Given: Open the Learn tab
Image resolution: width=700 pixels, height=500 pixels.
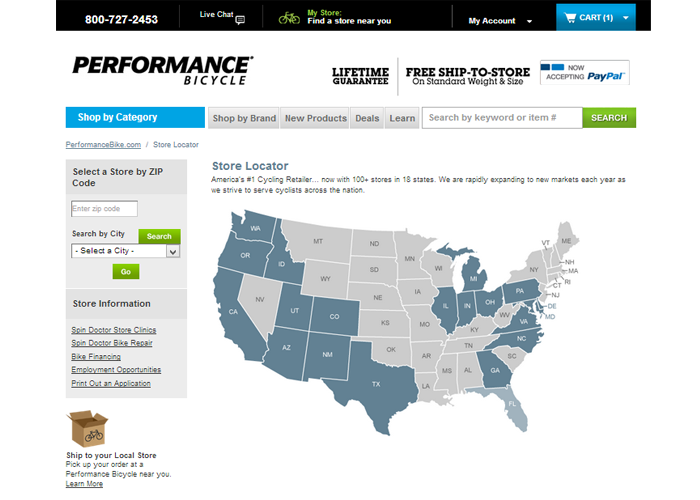Looking at the screenshot, I should click(402, 118).
